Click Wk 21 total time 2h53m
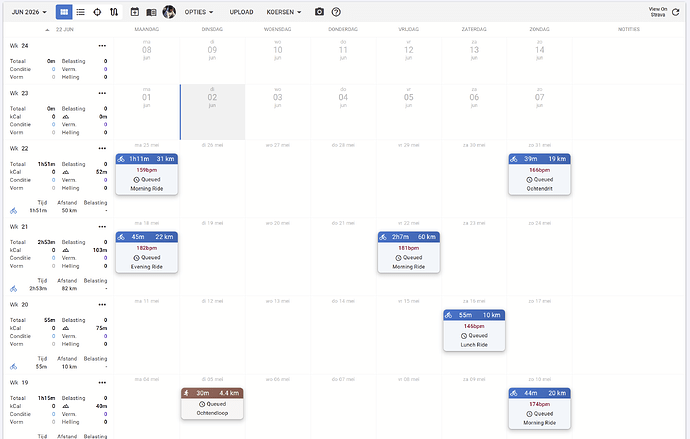 click(x=46, y=242)
